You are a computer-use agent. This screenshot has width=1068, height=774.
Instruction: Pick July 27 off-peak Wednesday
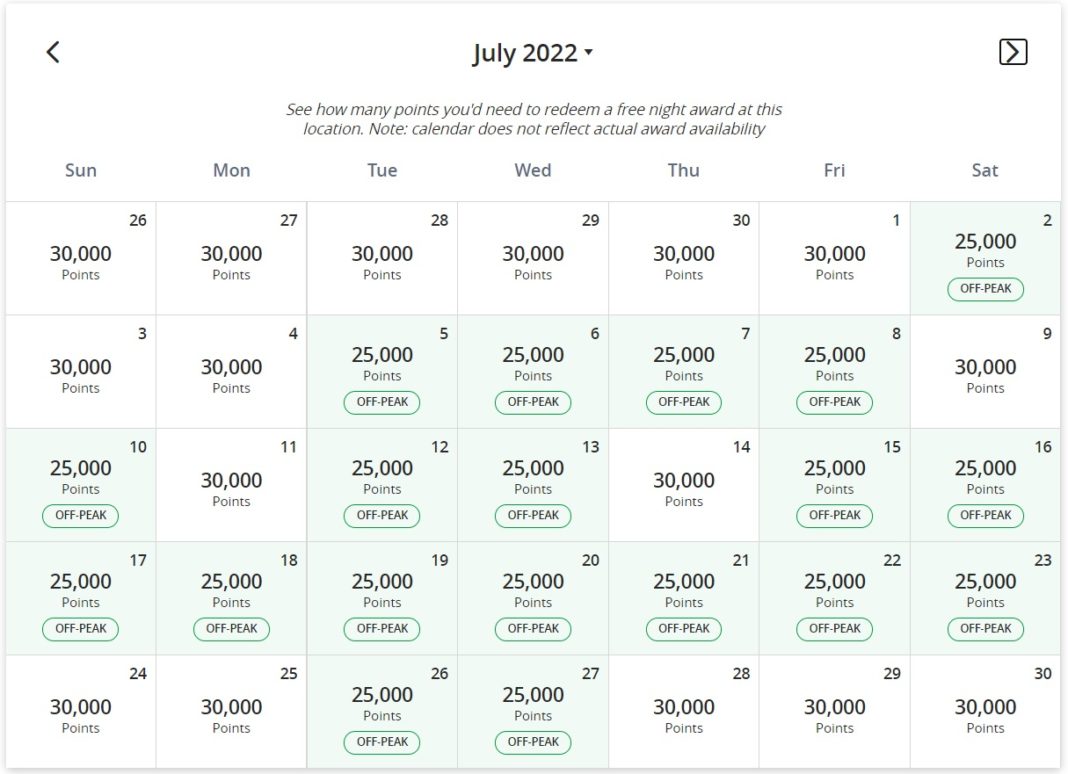(x=533, y=710)
